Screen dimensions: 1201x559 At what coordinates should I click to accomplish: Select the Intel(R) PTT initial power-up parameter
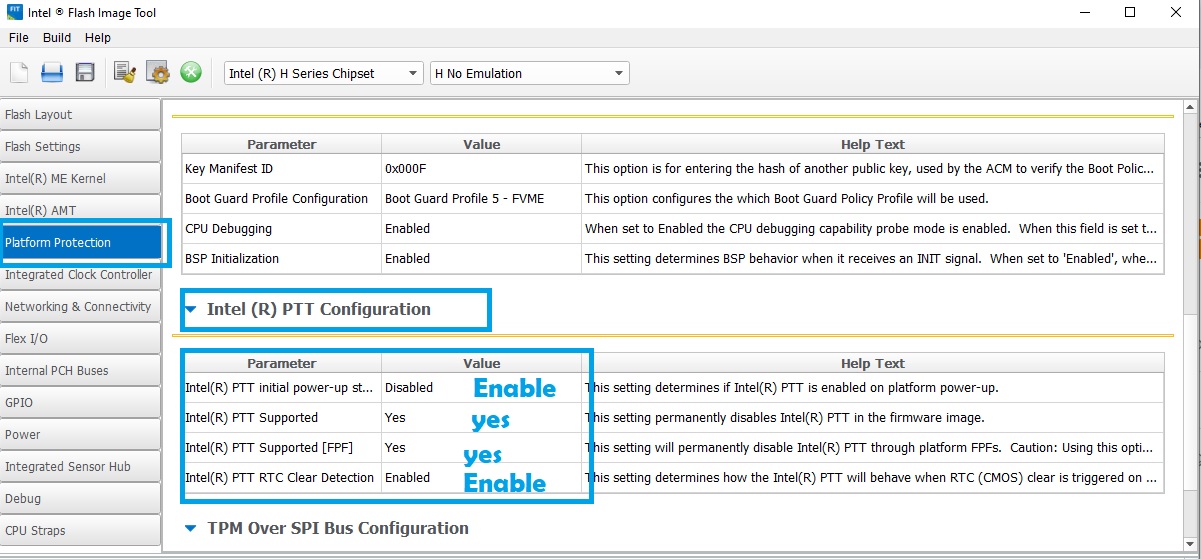[281, 387]
